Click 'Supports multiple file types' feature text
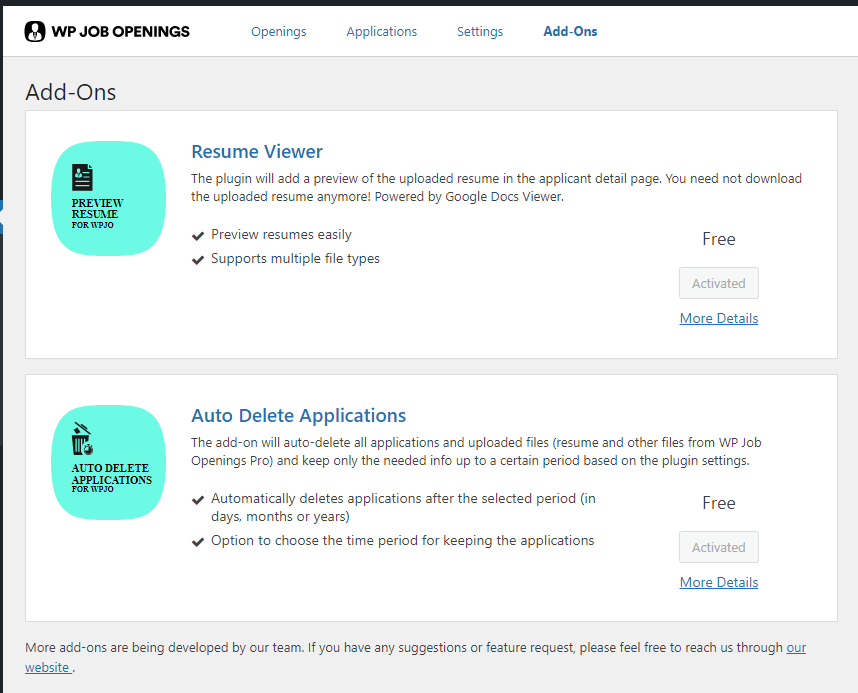Screen dimensions: 858x693 pos(295,258)
